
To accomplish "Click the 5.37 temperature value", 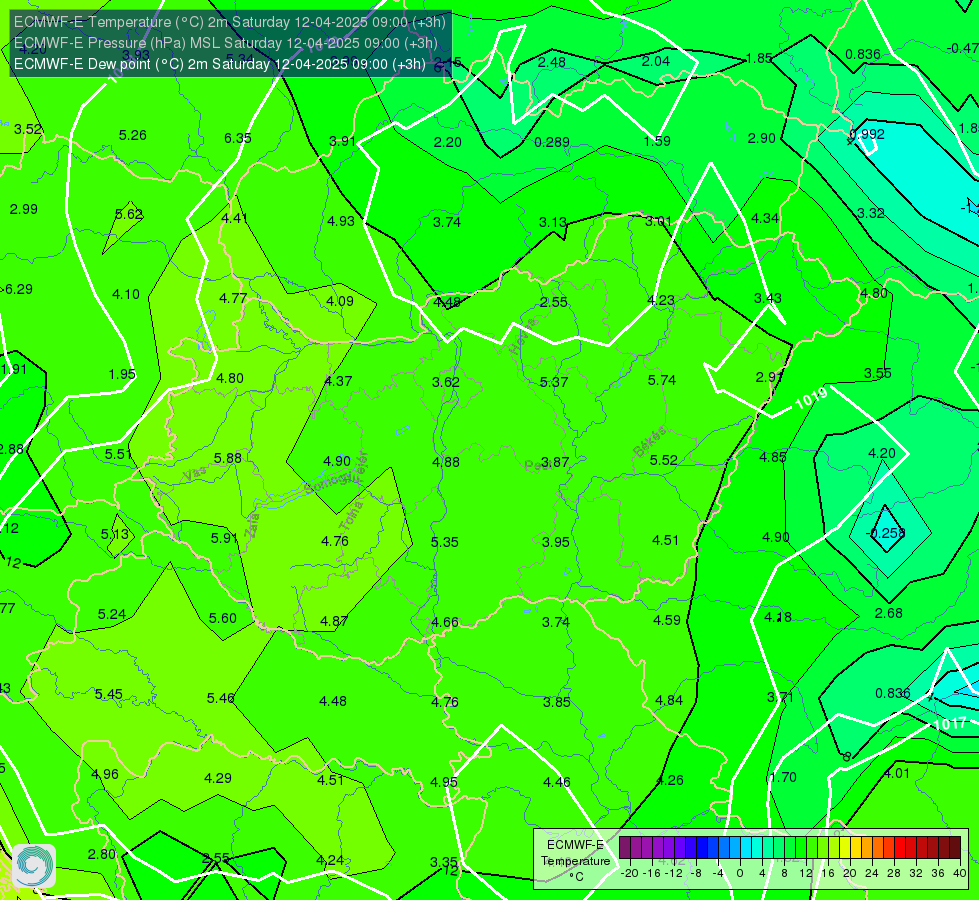I will click(554, 382).
